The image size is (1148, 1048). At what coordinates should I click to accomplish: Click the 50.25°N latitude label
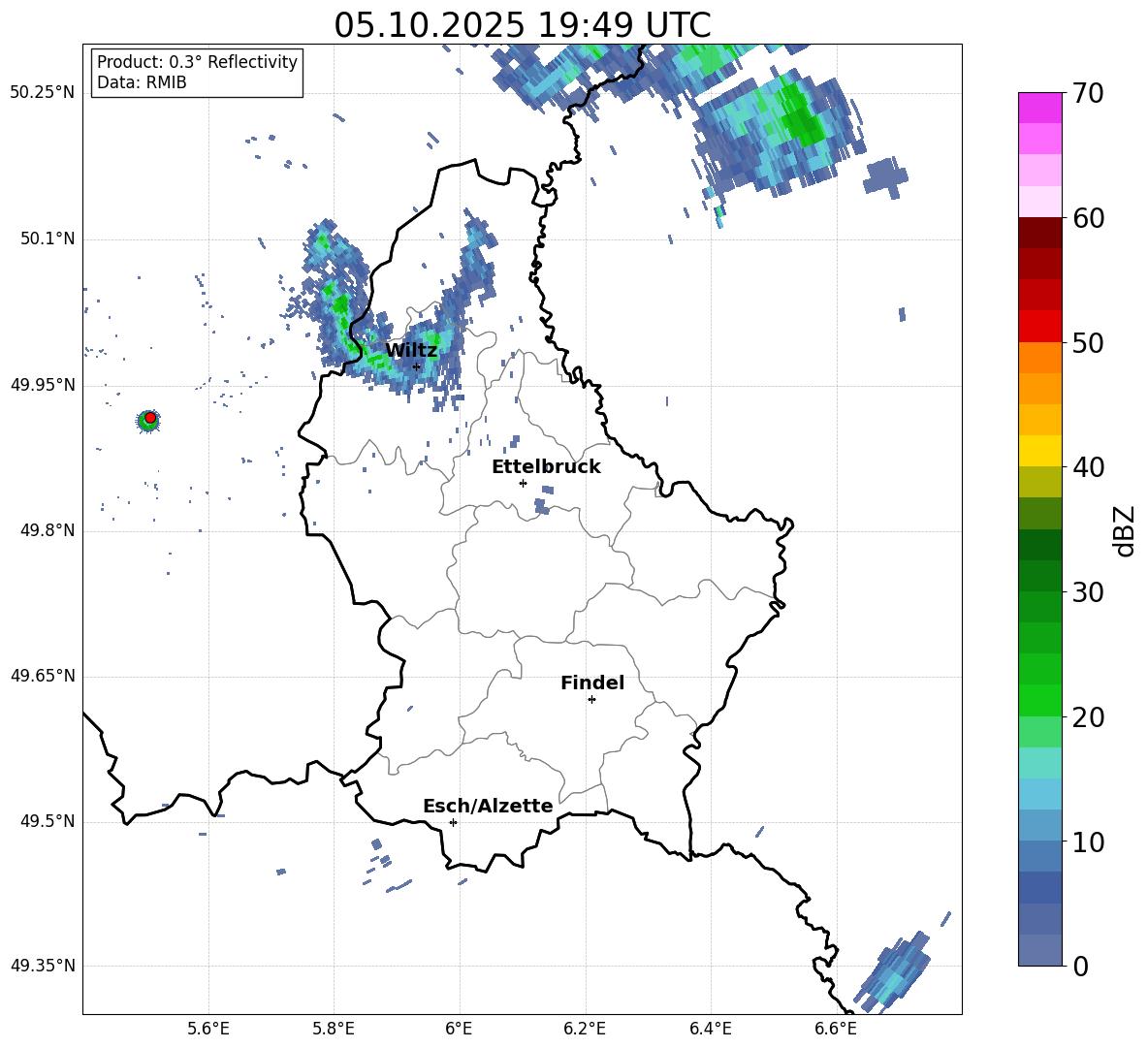pyautogui.click(x=43, y=93)
